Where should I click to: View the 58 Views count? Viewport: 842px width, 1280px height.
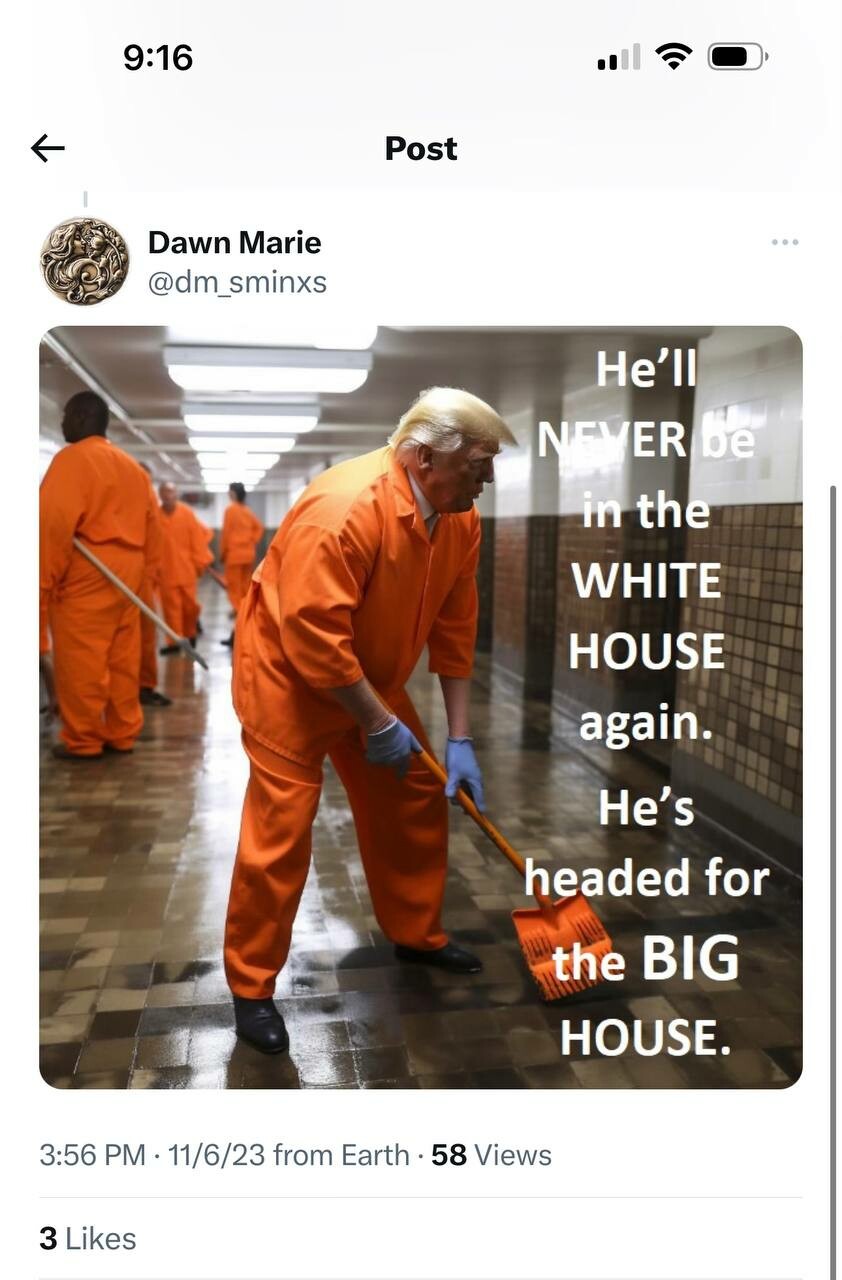tap(491, 1155)
